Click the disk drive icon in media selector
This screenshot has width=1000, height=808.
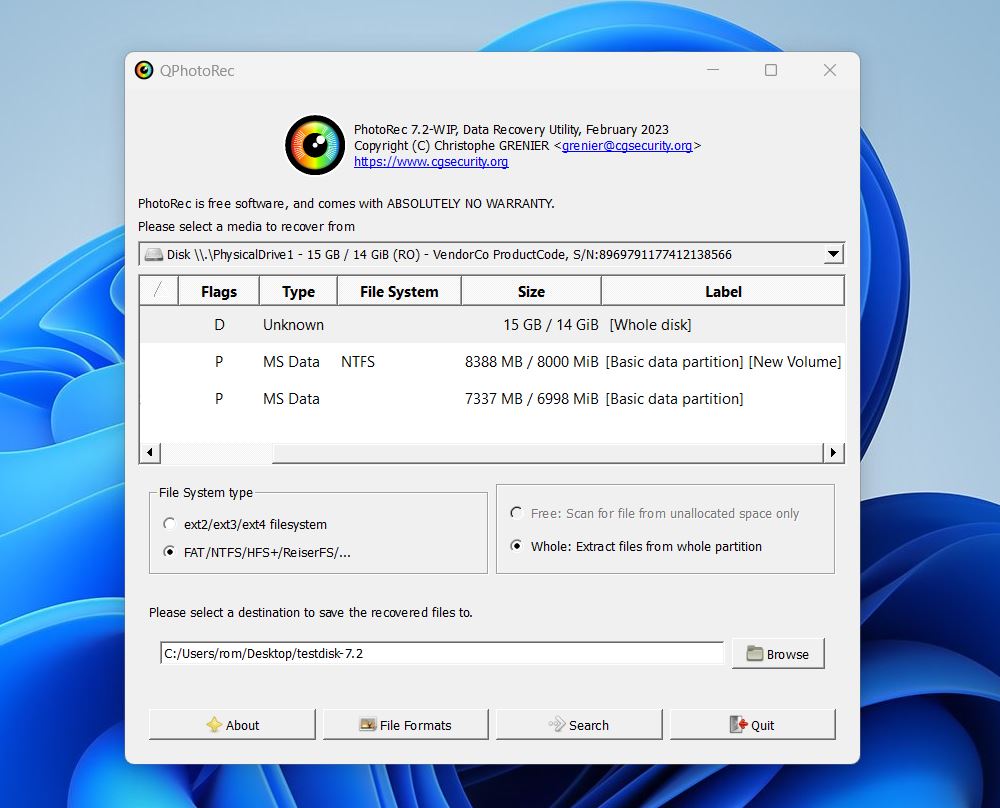154,254
